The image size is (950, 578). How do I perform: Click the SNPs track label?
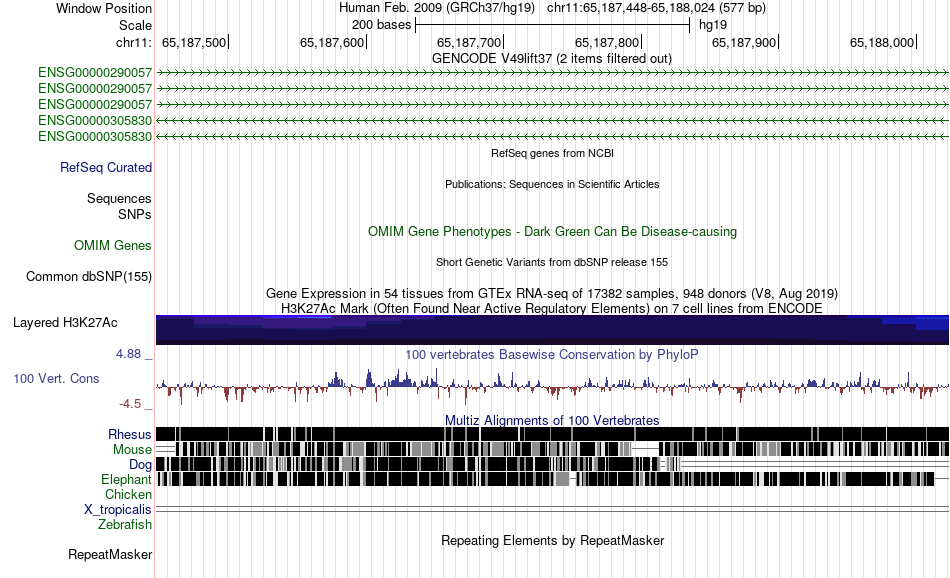(x=135, y=214)
